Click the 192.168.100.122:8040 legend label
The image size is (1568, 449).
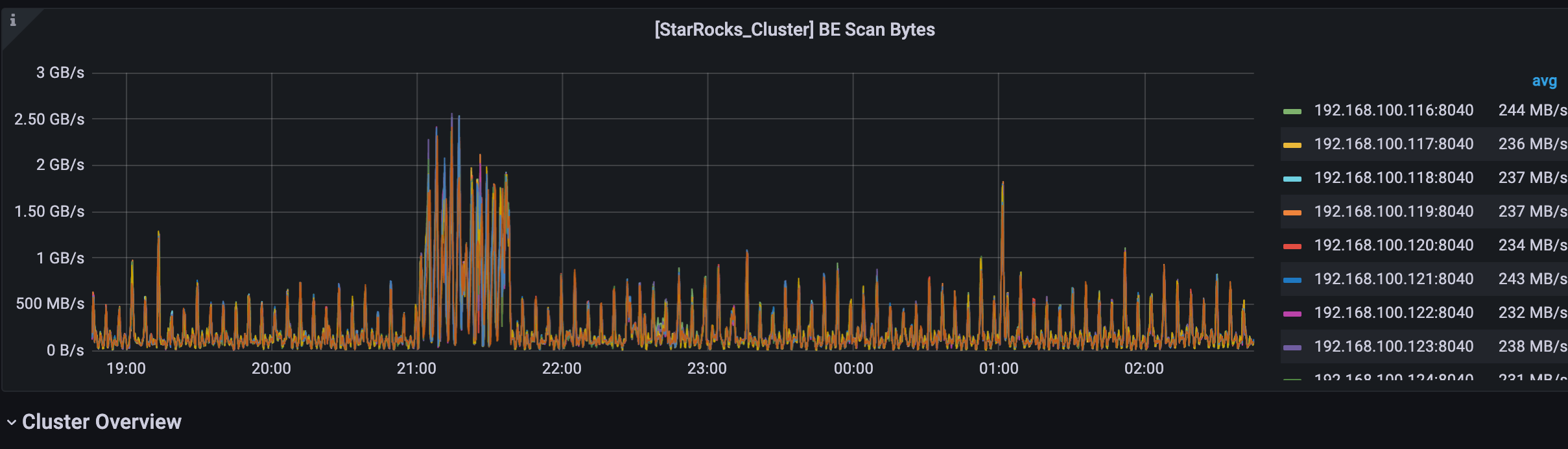1394,313
